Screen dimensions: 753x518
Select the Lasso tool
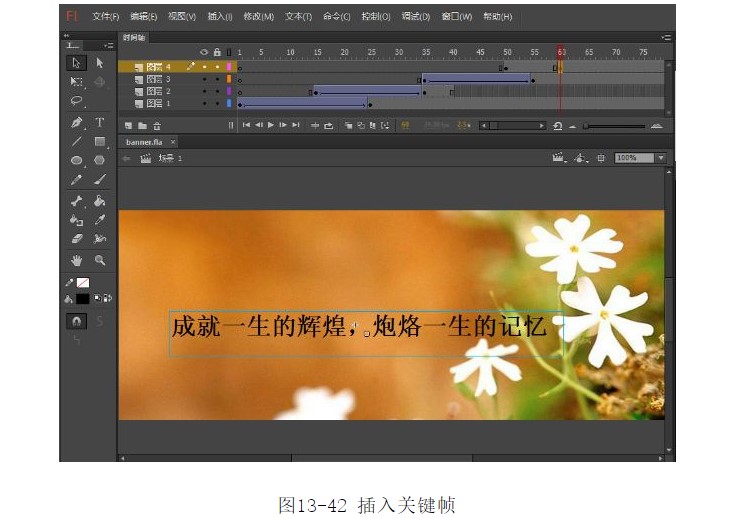[76, 101]
